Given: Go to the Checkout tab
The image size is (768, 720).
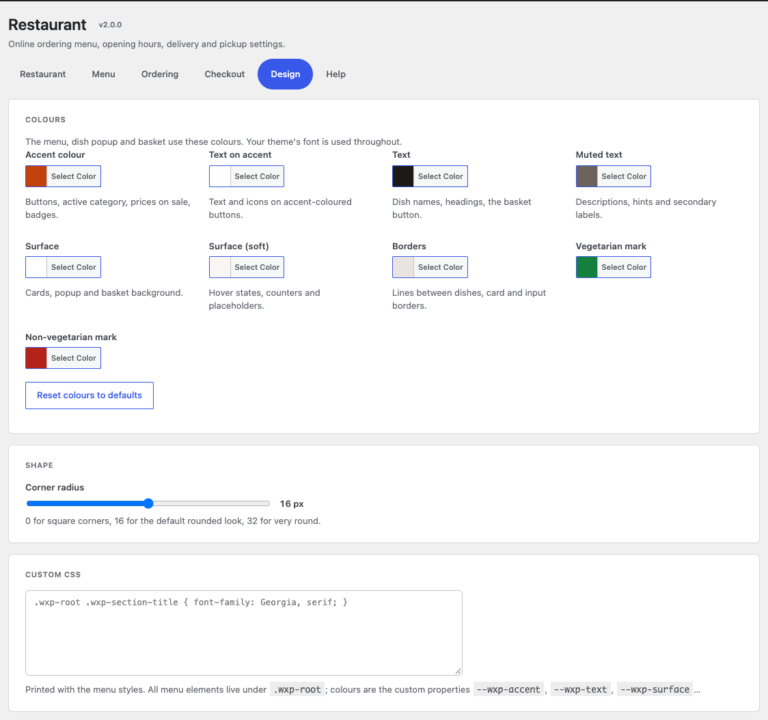Looking at the screenshot, I should tap(224, 74).
